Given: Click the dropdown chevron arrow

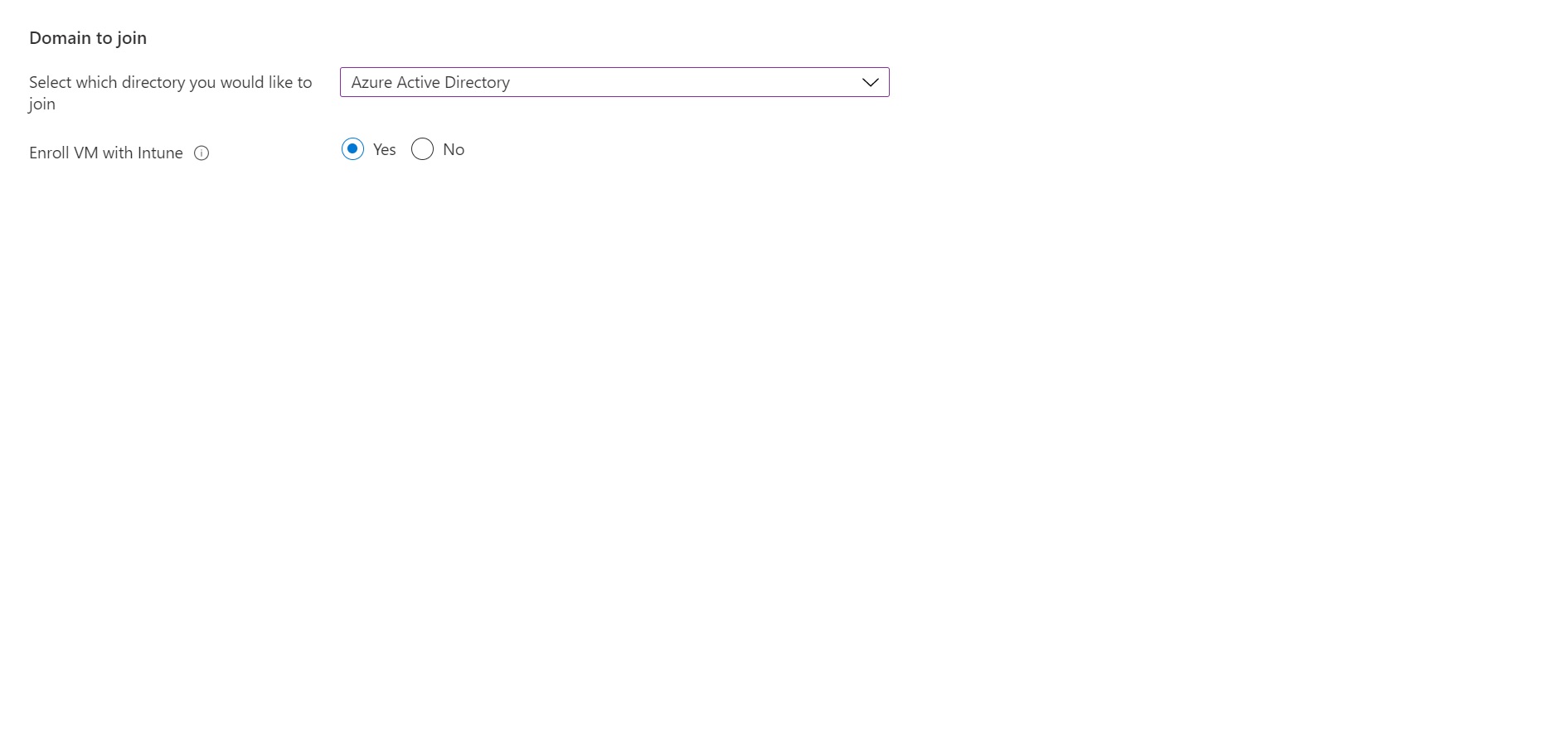Looking at the screenshot, I should pos(870,82).
